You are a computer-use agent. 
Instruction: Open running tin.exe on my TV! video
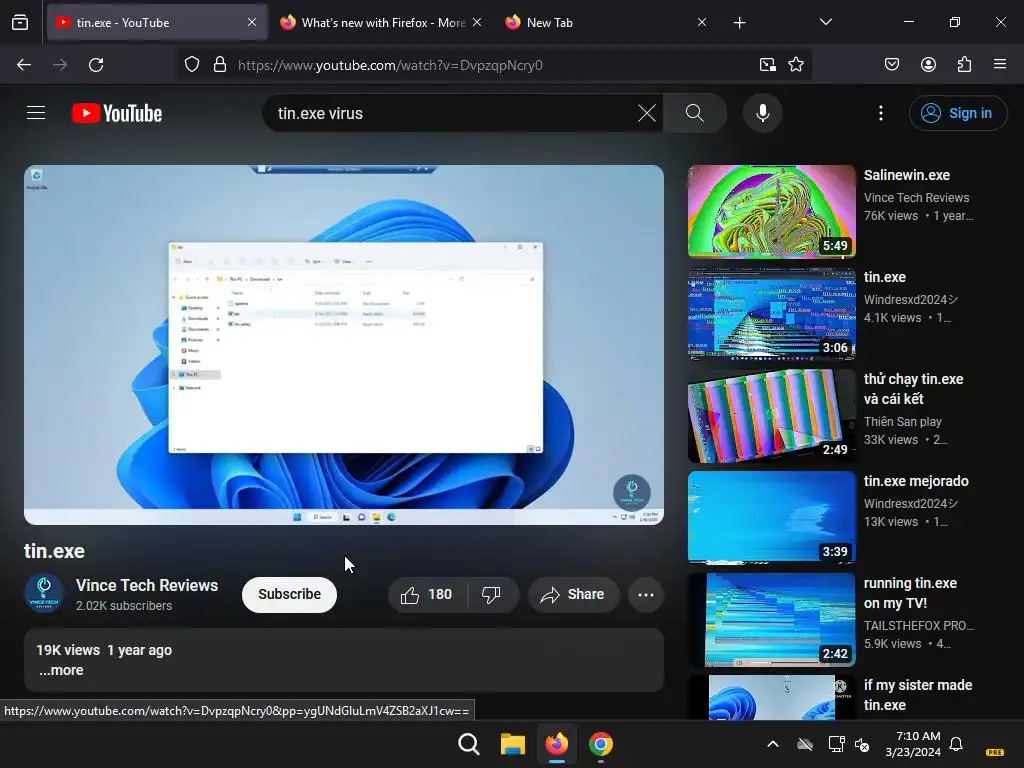pyautogui.click(x=910, y=593)
